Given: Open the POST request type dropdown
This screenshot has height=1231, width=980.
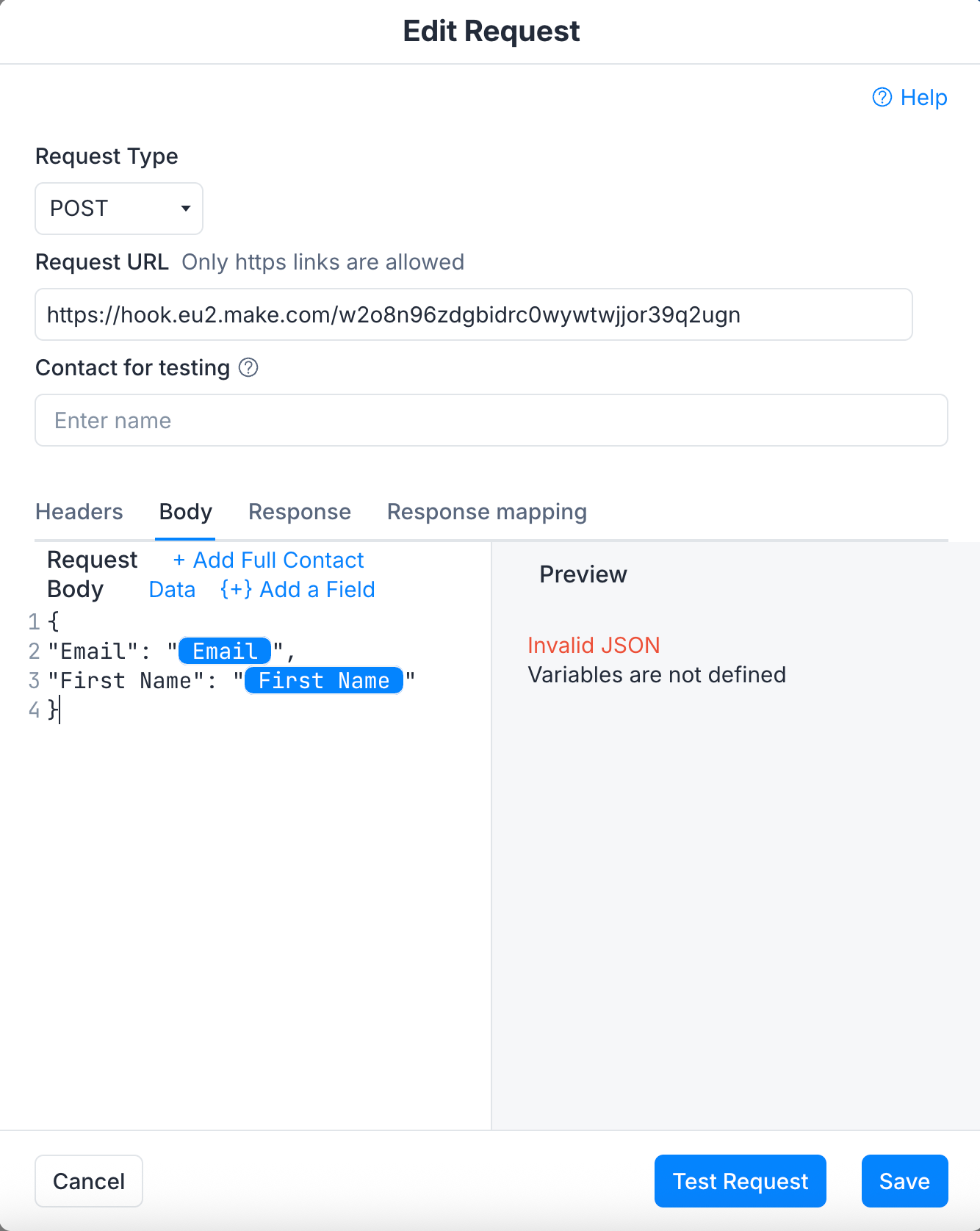Looking at the screenshot, I should point(119,209).
